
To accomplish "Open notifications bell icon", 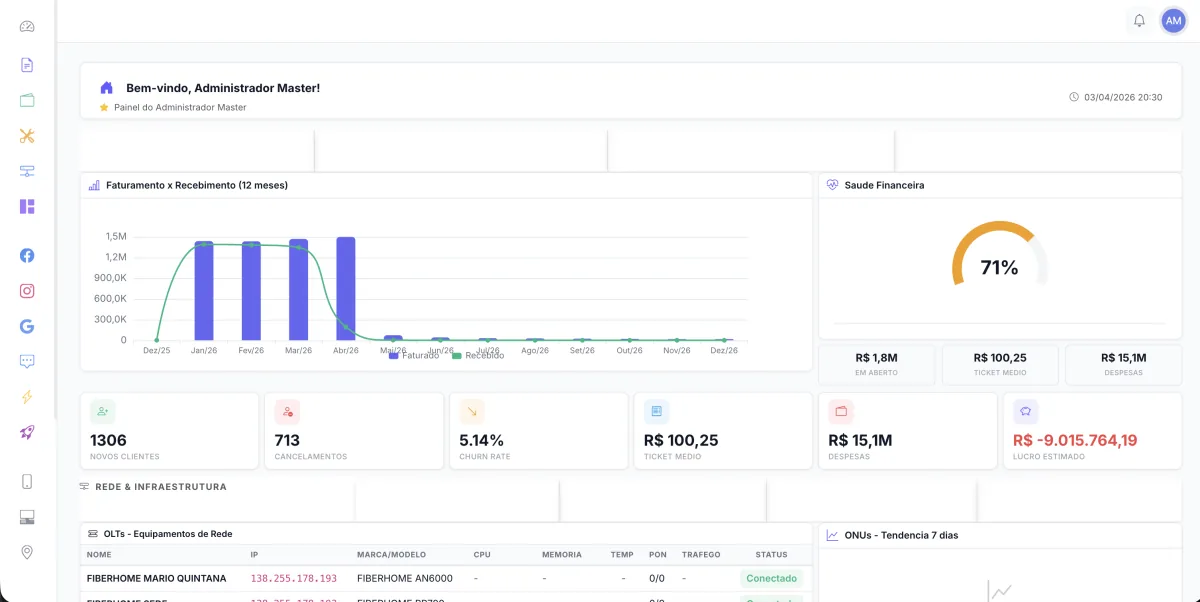I will tap(1139, 20).
